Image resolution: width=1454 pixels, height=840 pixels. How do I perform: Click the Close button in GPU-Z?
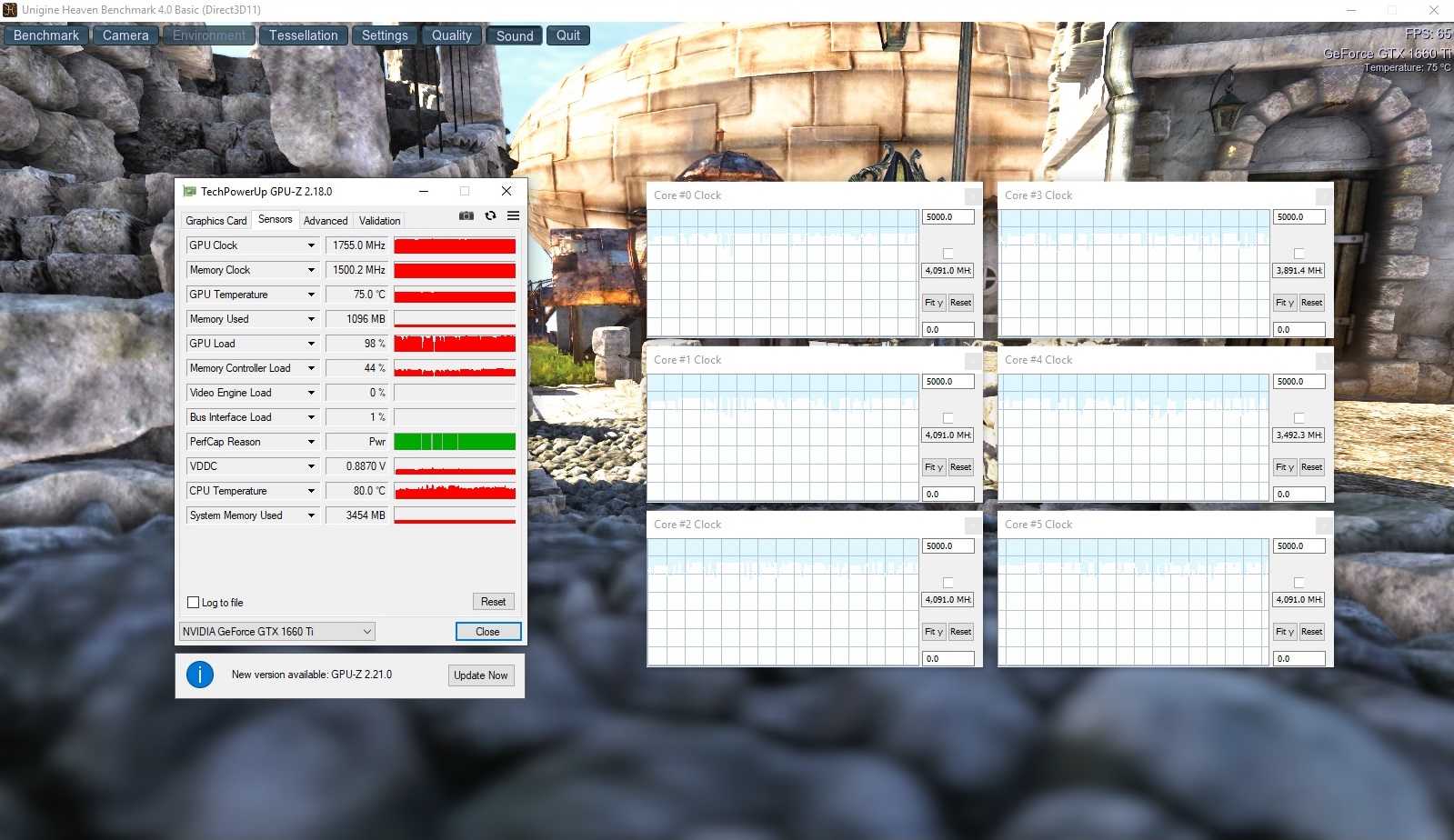(487, 632)
